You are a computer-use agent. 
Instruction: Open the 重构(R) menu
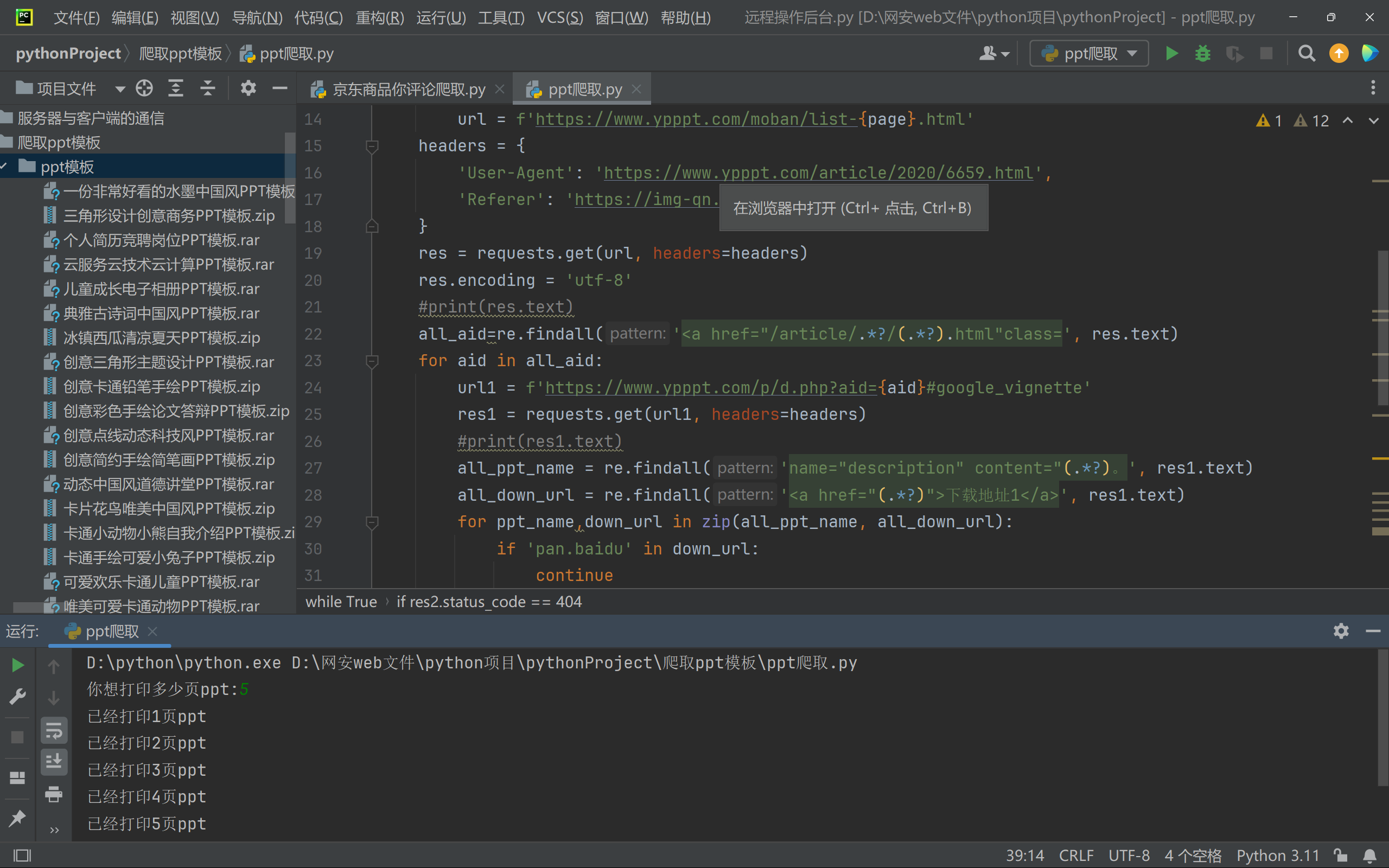[379, 17]
